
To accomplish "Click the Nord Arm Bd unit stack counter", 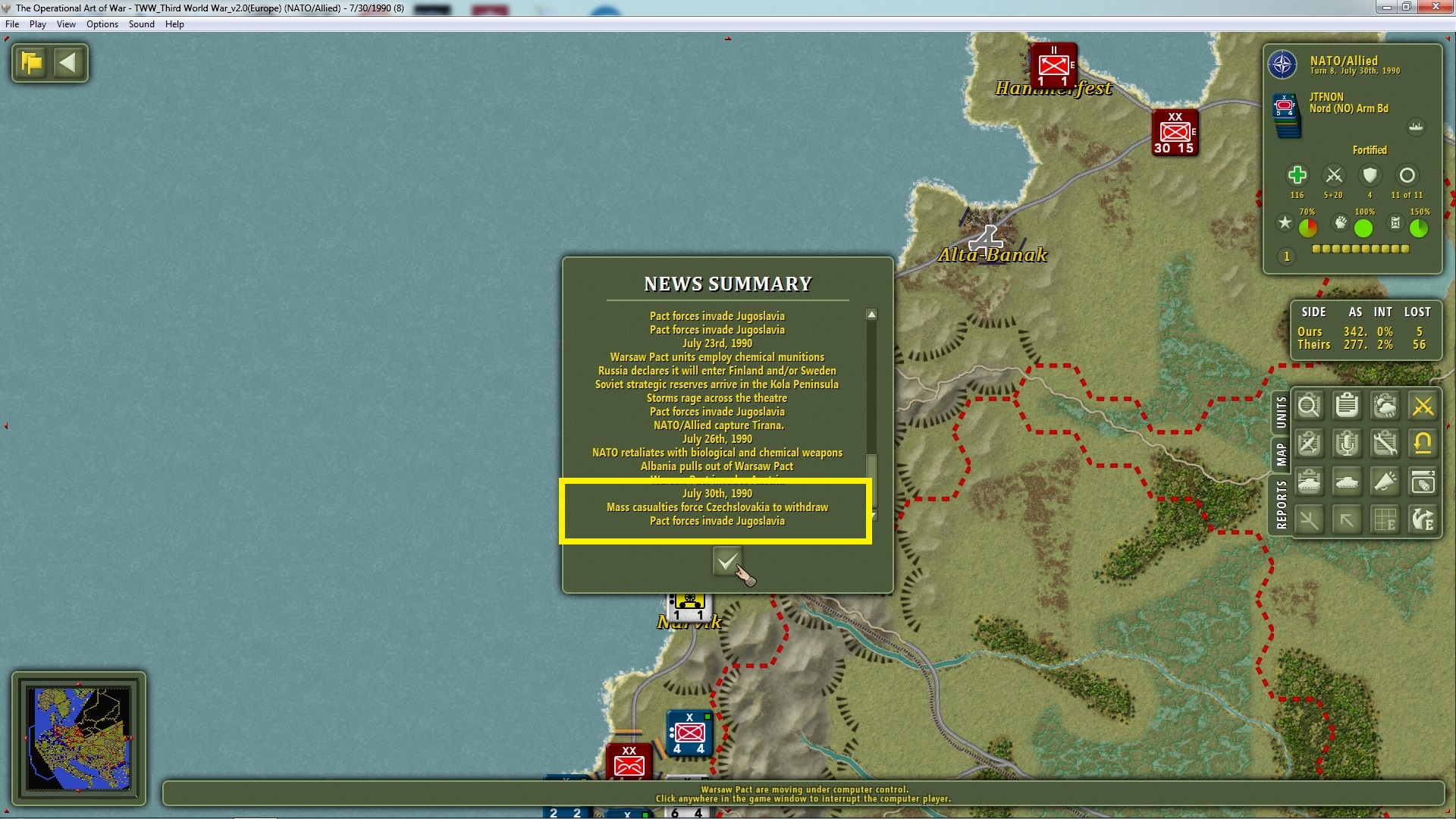I will click(1285, 115).
